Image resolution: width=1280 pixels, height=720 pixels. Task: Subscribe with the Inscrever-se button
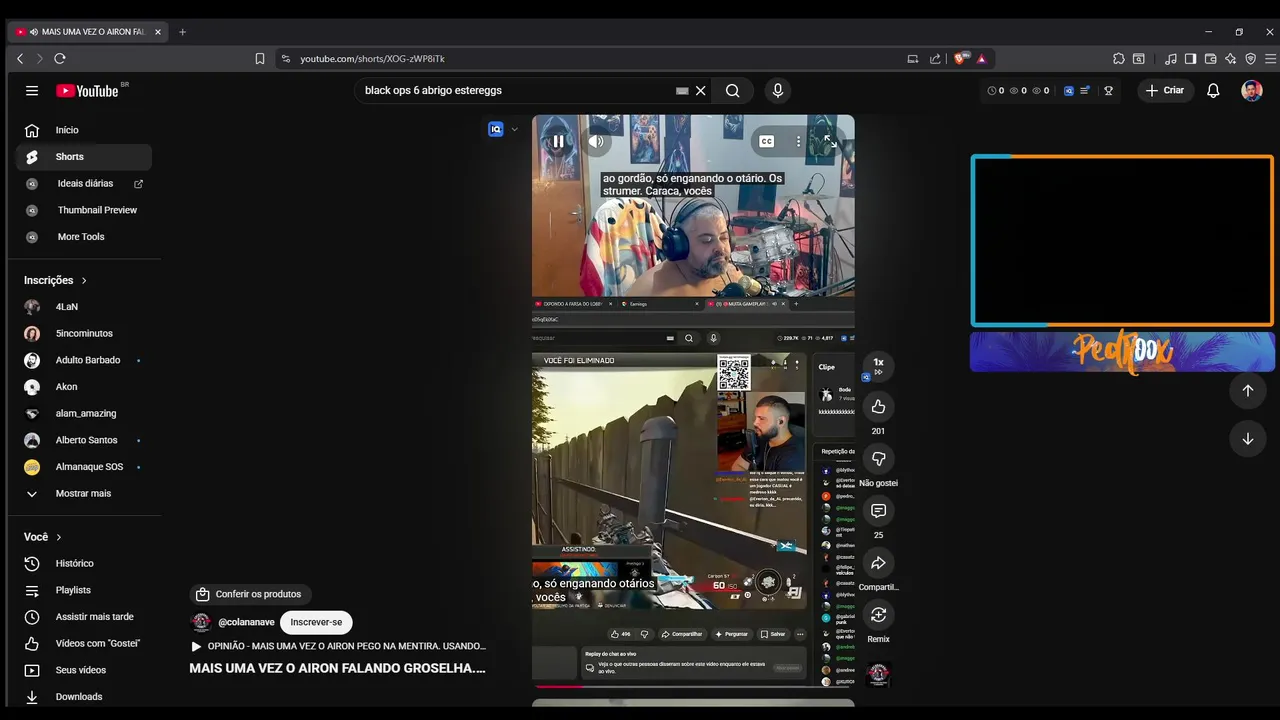click(x=316, y=622)
